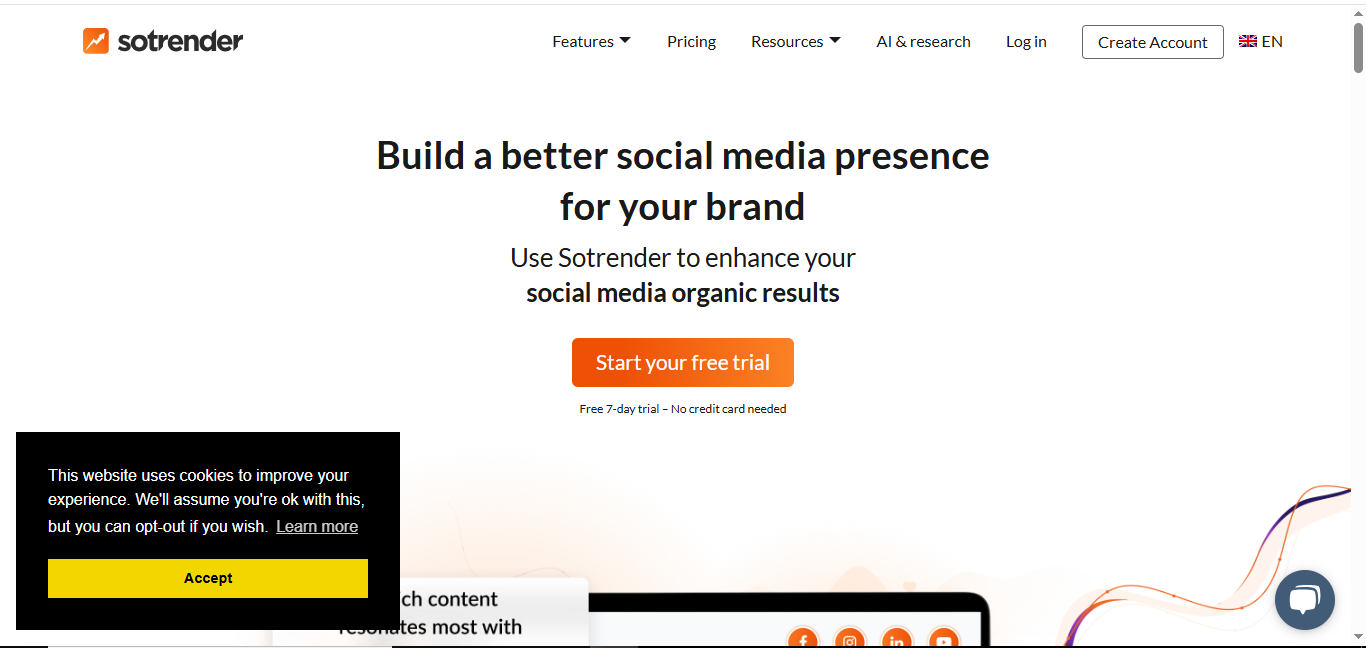Image resolution: width=1366 pixels, height=648 pixels.
Task: Start your free trial
Action: [683, 362]
